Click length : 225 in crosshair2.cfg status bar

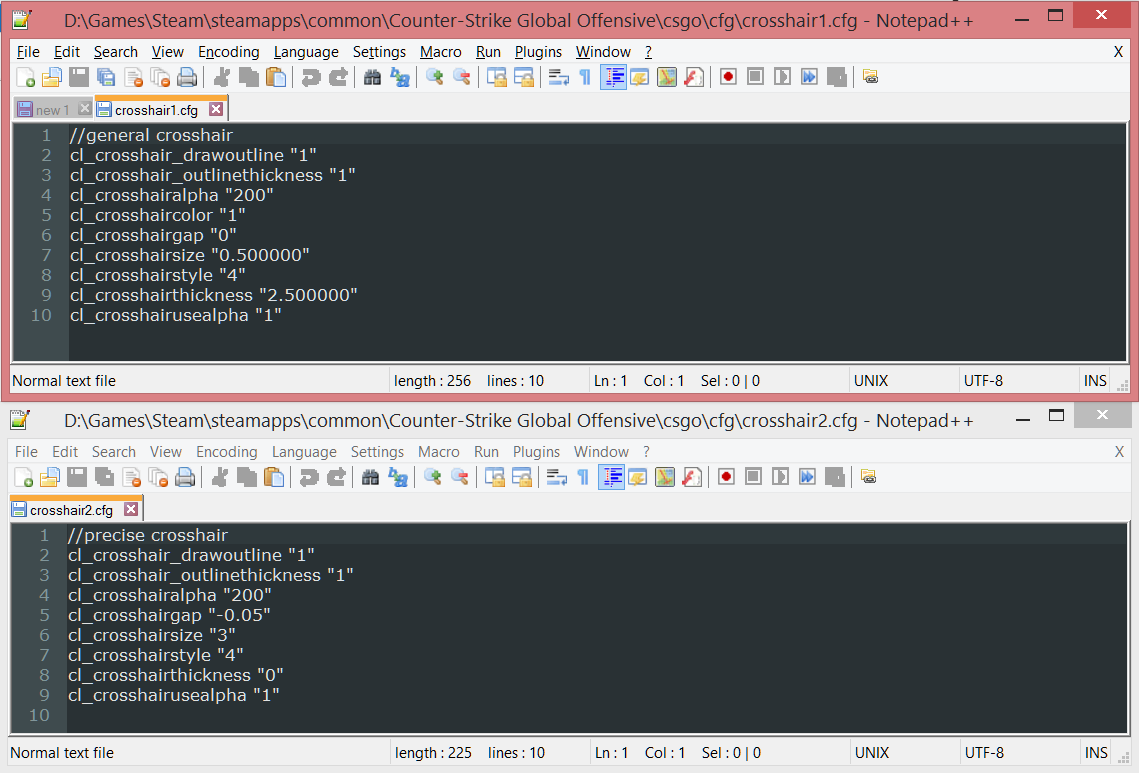pos(433,753)
